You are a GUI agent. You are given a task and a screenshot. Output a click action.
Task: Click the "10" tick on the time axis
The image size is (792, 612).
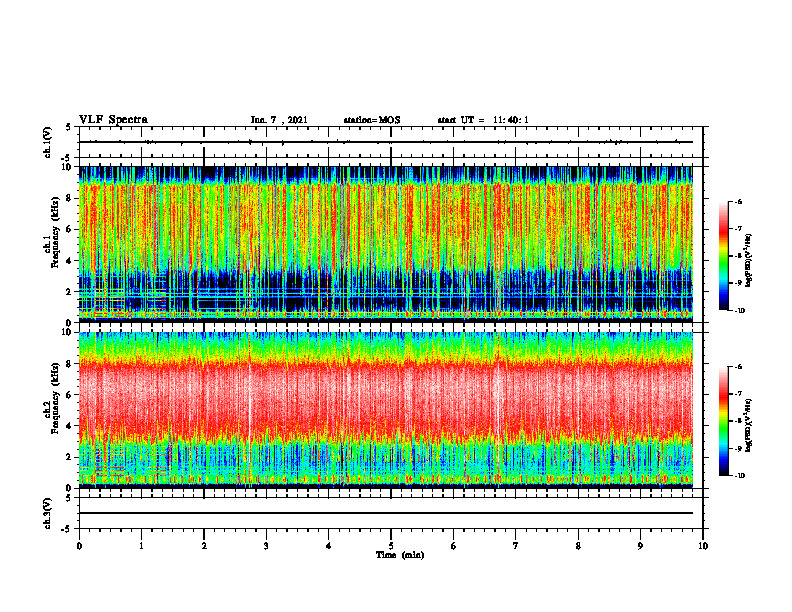[x=703, y=546]
